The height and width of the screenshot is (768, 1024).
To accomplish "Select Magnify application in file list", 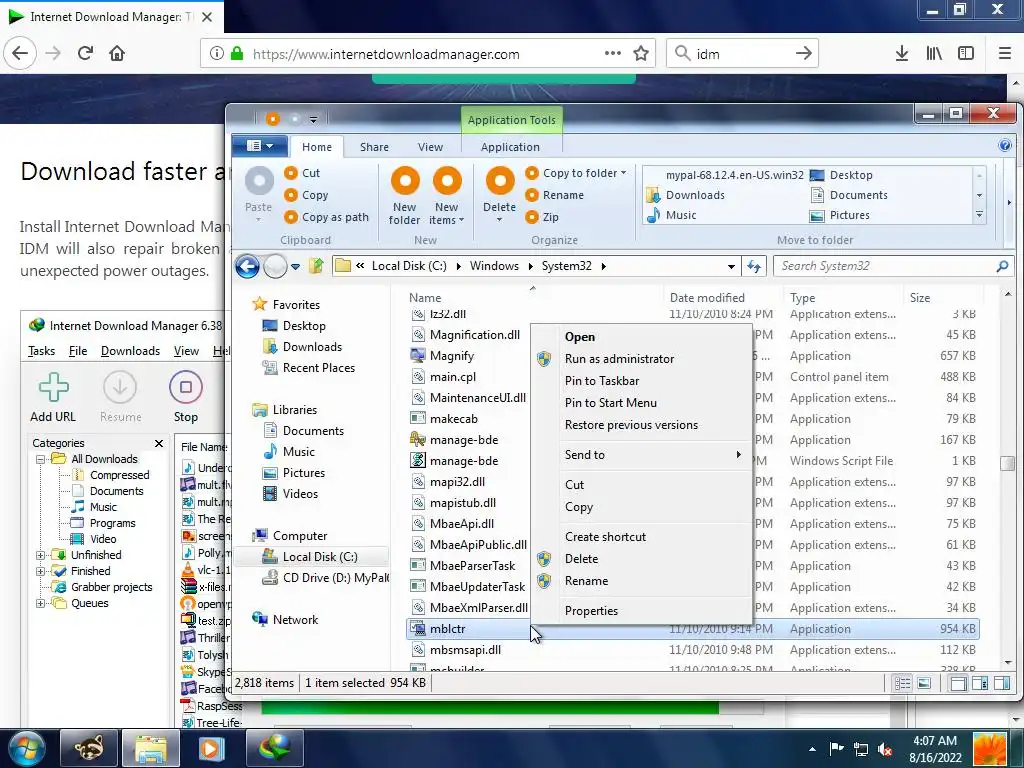I will pyautogui.click(x=452, y=356).
